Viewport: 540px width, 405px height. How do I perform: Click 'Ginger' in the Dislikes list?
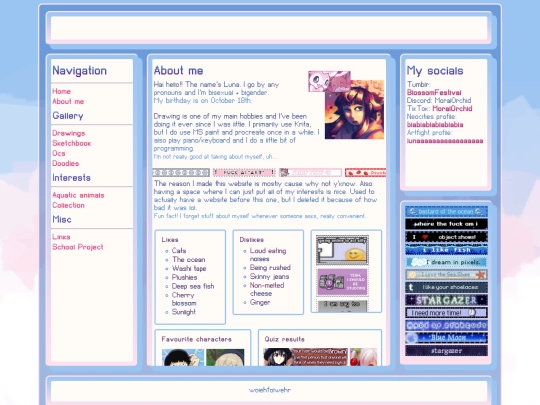pyautogui.click(x=260, y=302)
